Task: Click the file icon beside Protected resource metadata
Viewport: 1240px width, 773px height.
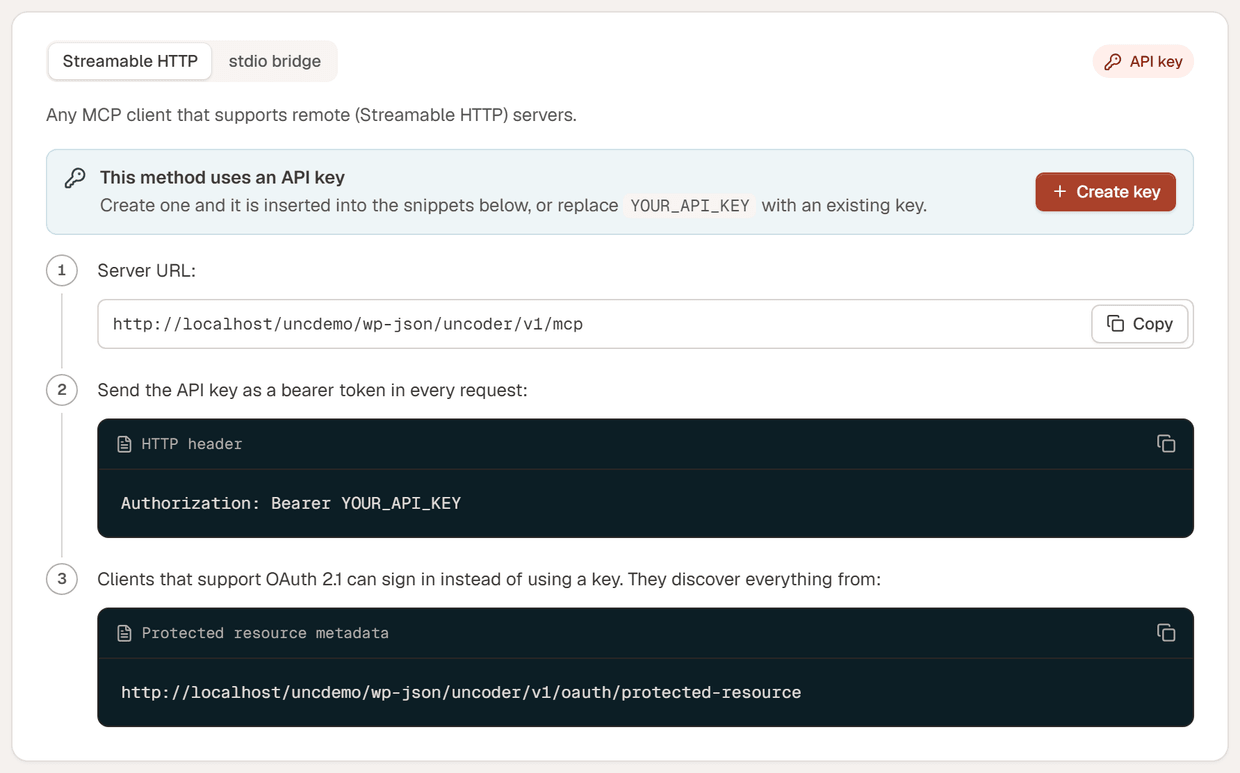Action: 124,633
